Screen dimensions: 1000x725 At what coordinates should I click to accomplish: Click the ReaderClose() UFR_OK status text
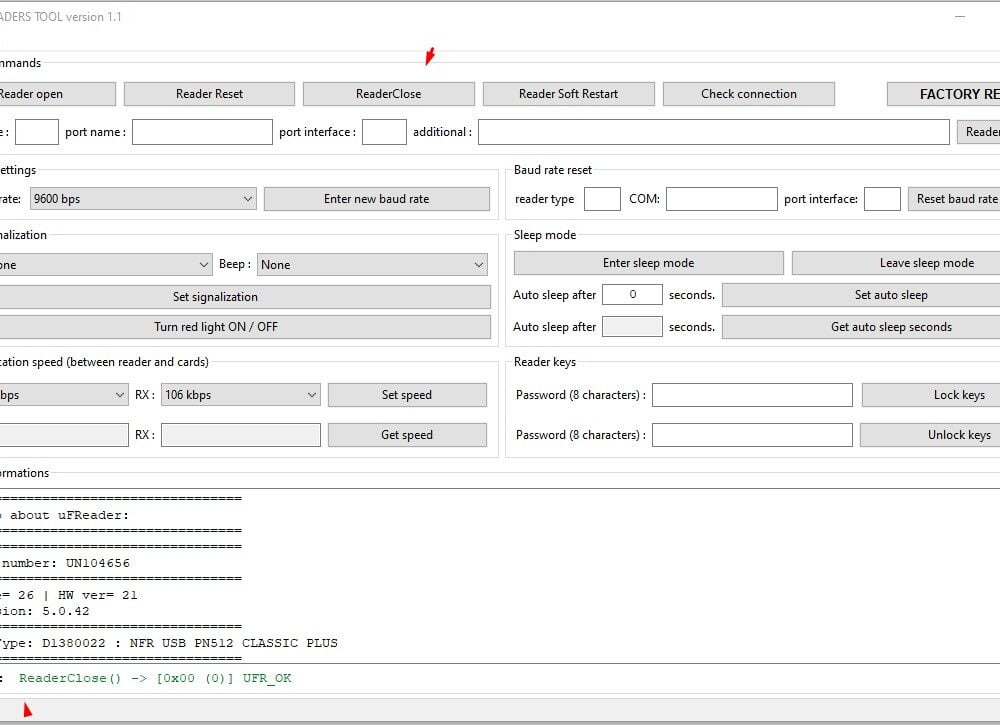tap(155, 678)
